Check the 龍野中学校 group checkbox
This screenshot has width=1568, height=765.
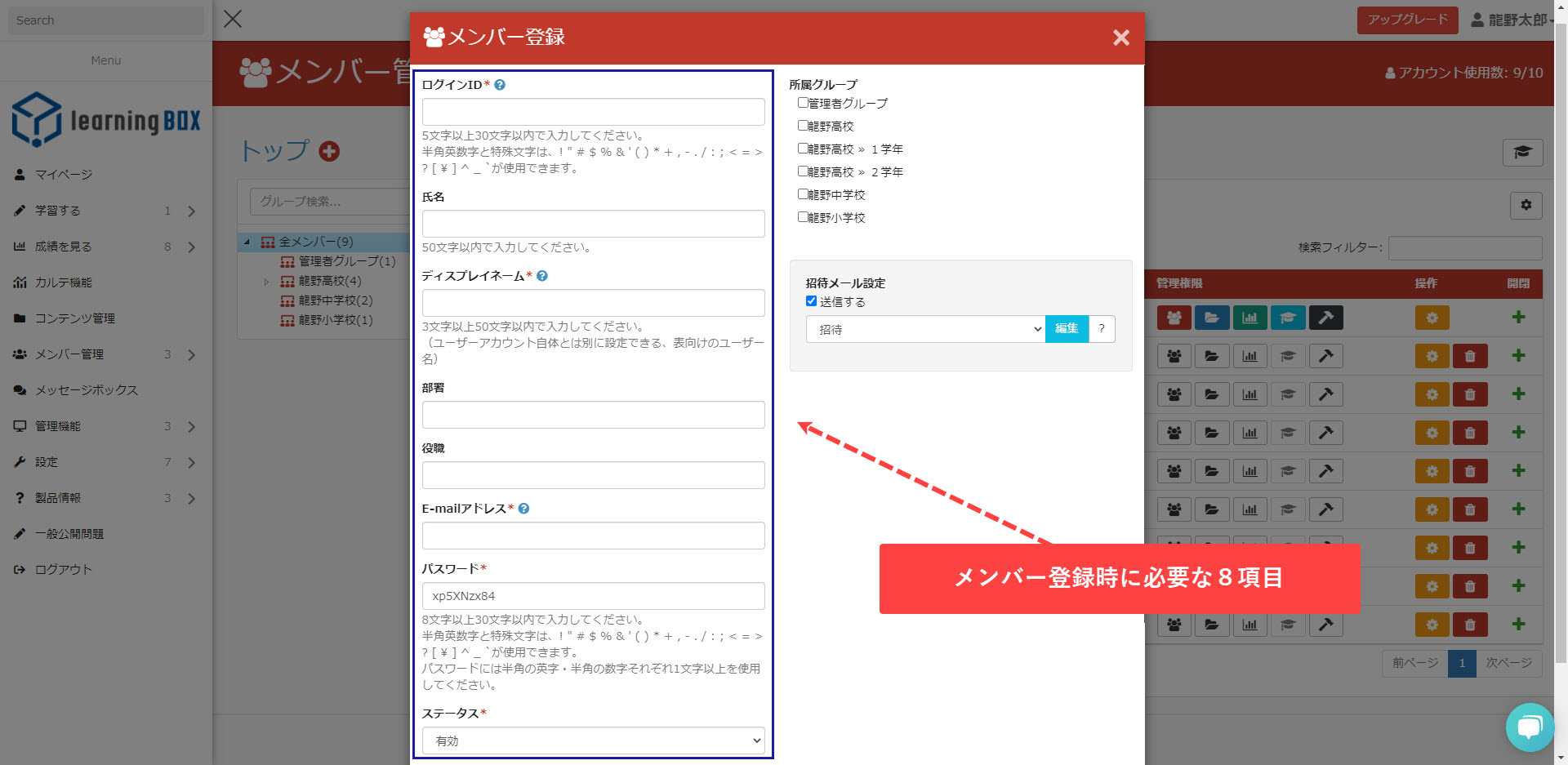(803, 194)
